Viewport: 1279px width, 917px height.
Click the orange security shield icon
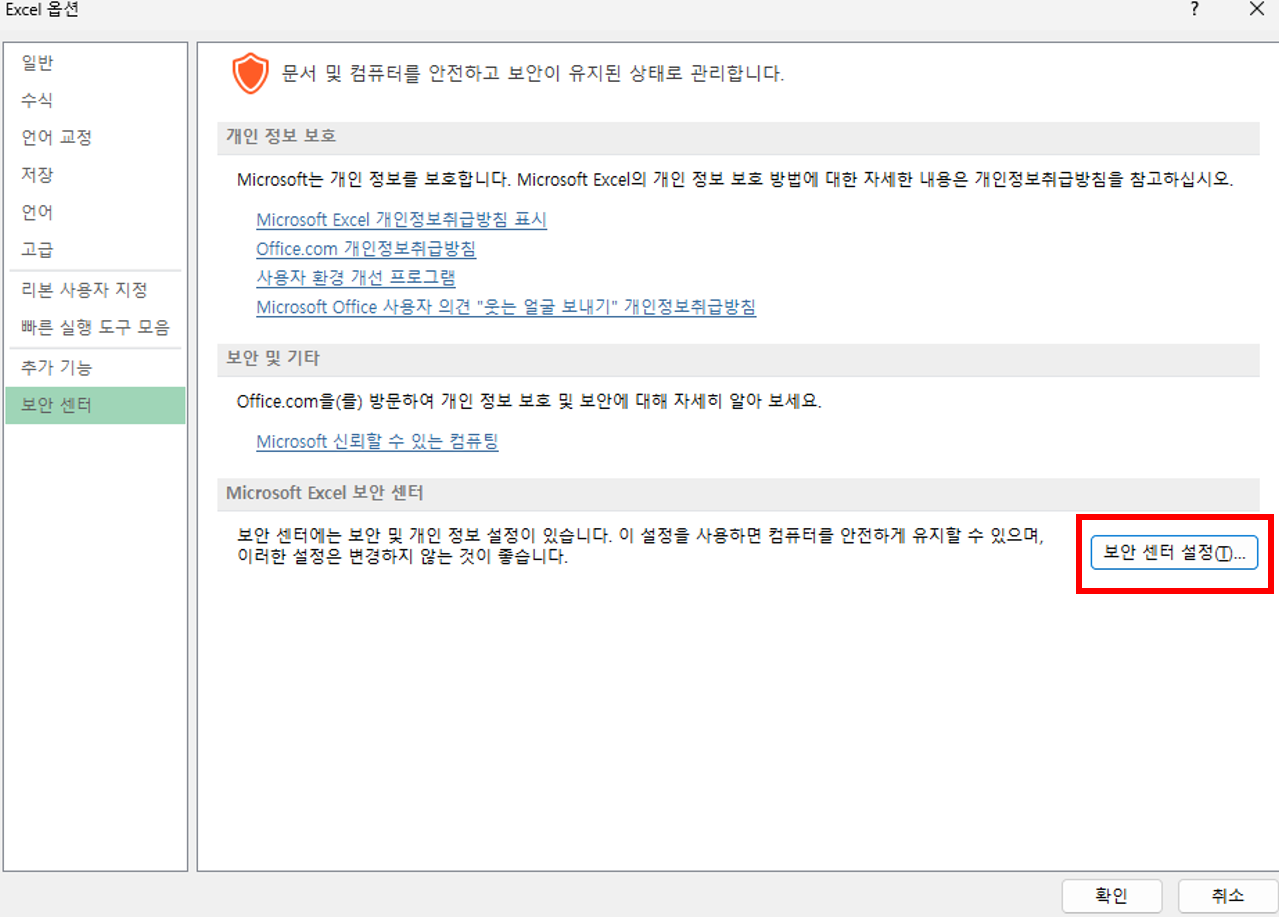coord(250,75)
